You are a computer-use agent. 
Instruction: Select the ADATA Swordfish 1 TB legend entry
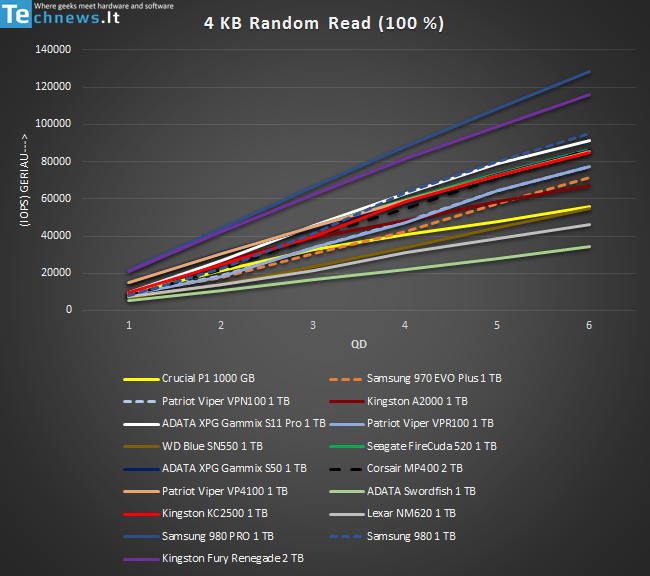point(403,491)
